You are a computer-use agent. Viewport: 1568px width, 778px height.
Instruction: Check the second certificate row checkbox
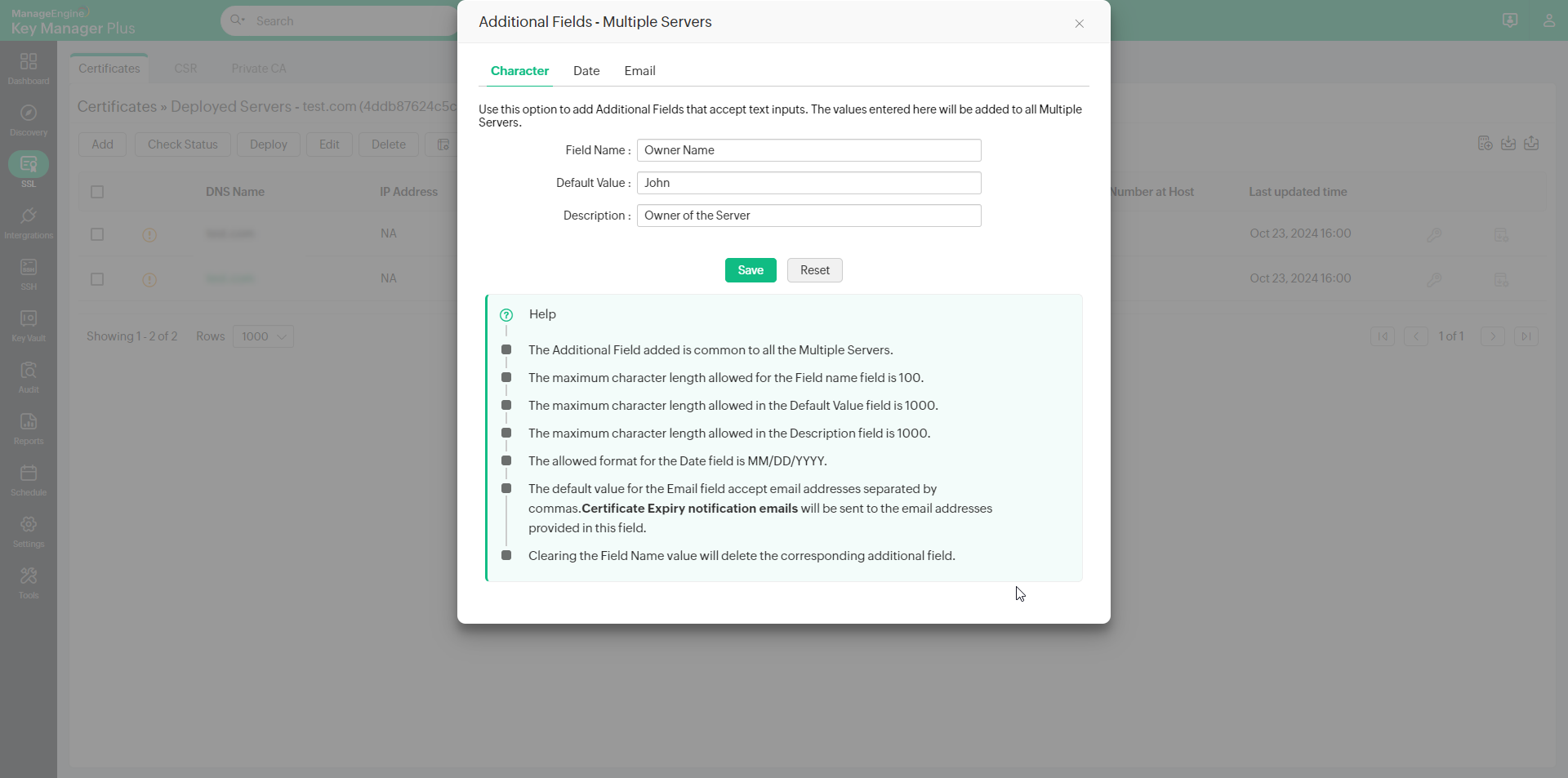tap(97, 279)
